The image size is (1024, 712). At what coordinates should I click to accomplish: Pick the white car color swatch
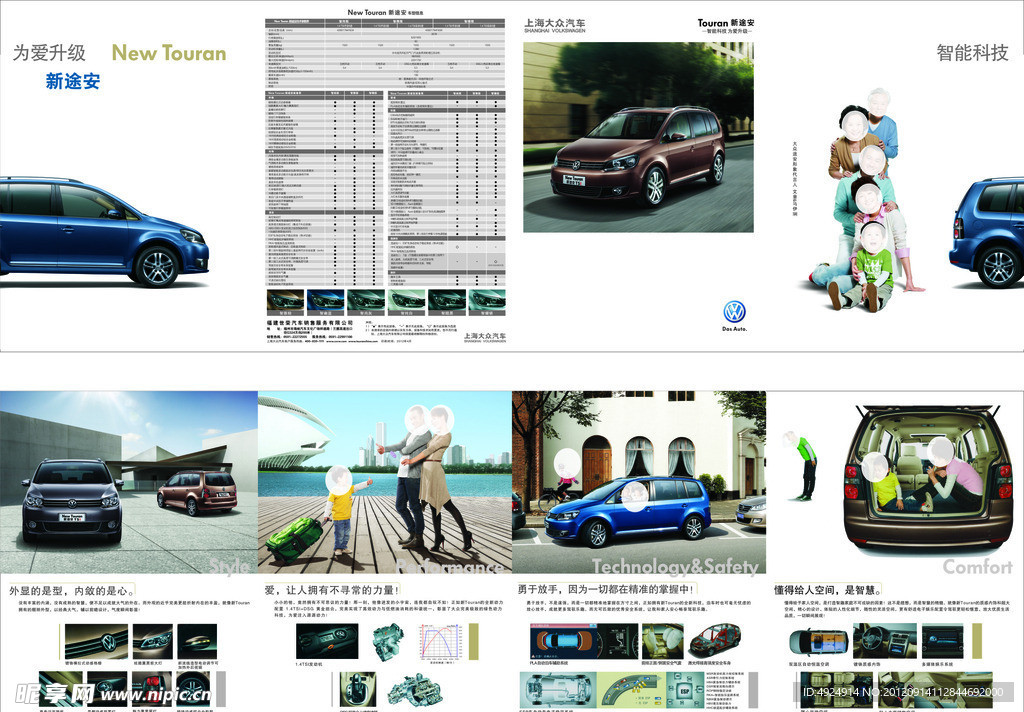point(405,300)
